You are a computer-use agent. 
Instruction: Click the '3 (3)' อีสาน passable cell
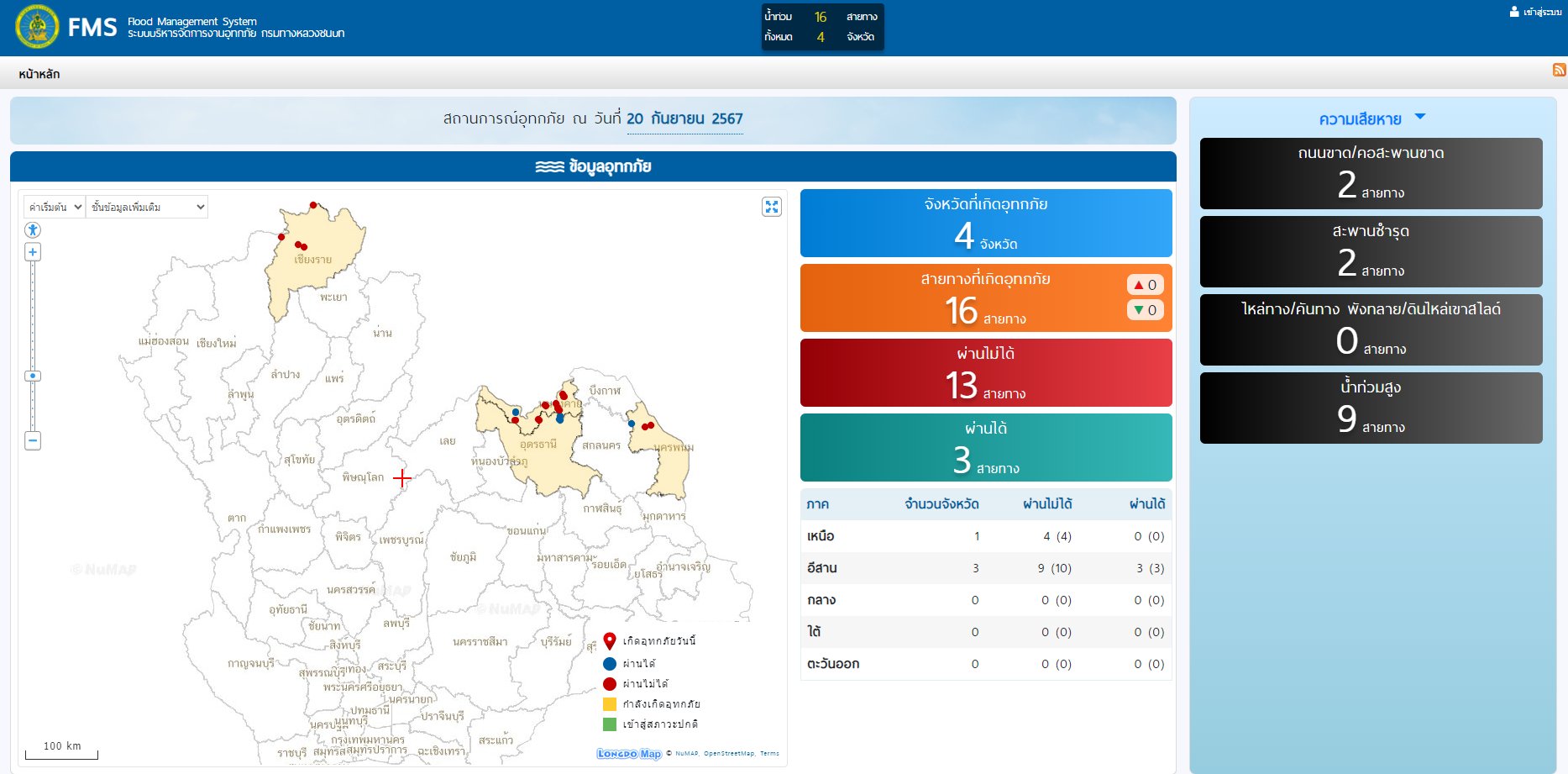coord(1151,568)
